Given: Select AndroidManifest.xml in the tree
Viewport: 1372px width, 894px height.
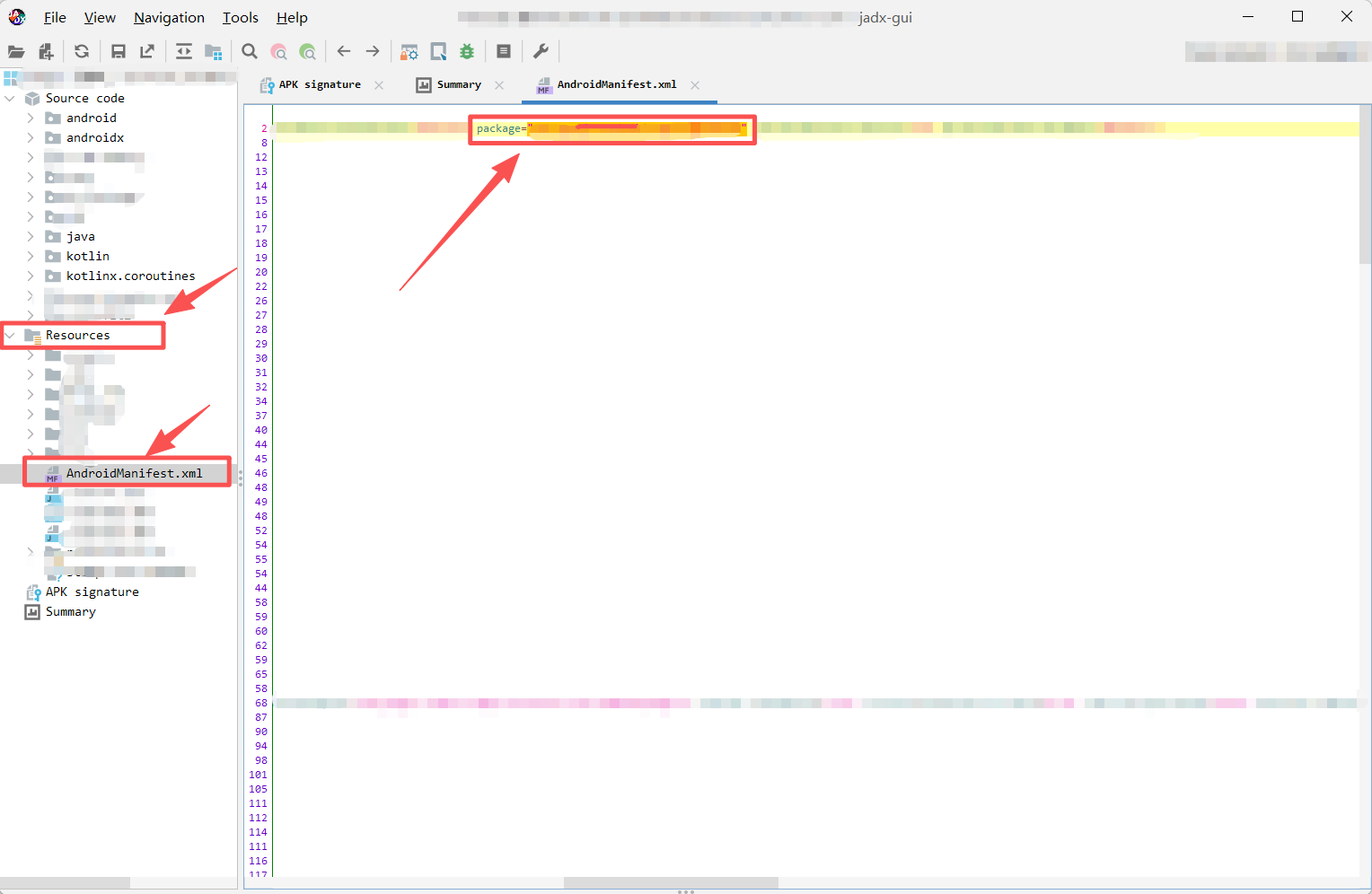Looking at the screenshot, I should (x=134, y=473).
